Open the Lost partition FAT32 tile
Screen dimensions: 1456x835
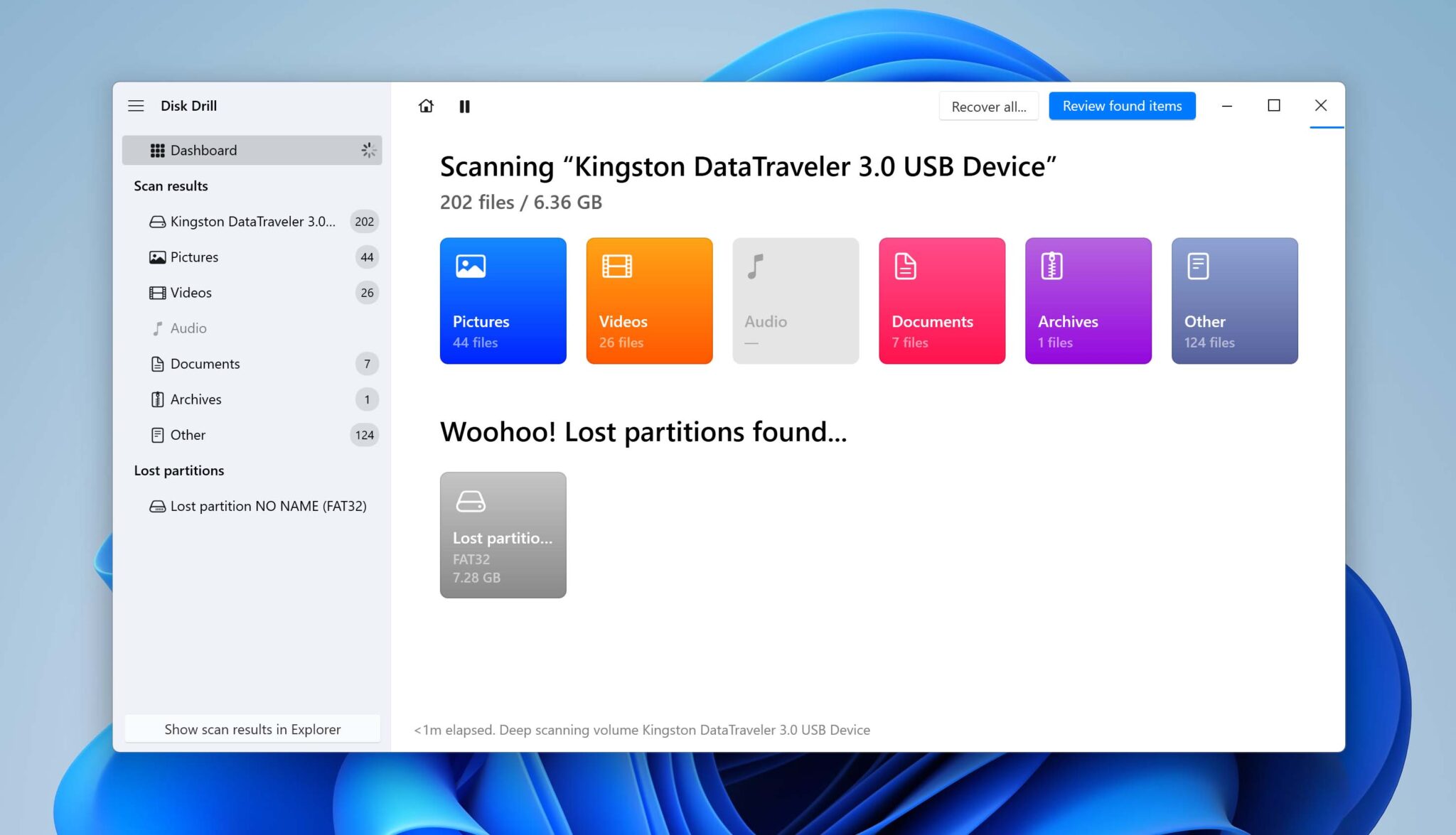coord(503,534)
